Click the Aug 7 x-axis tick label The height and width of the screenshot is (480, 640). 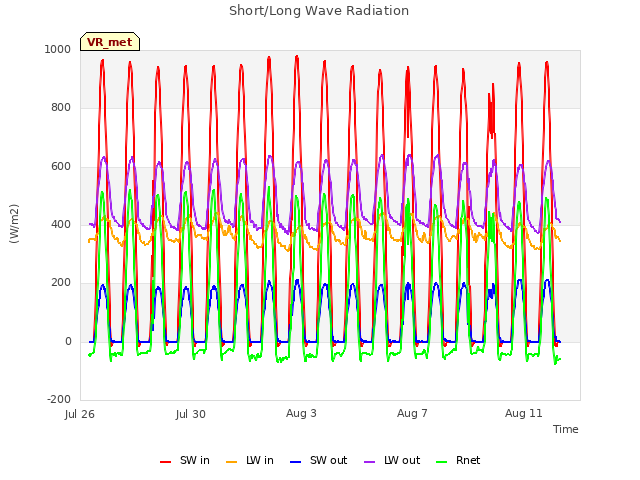412,413
